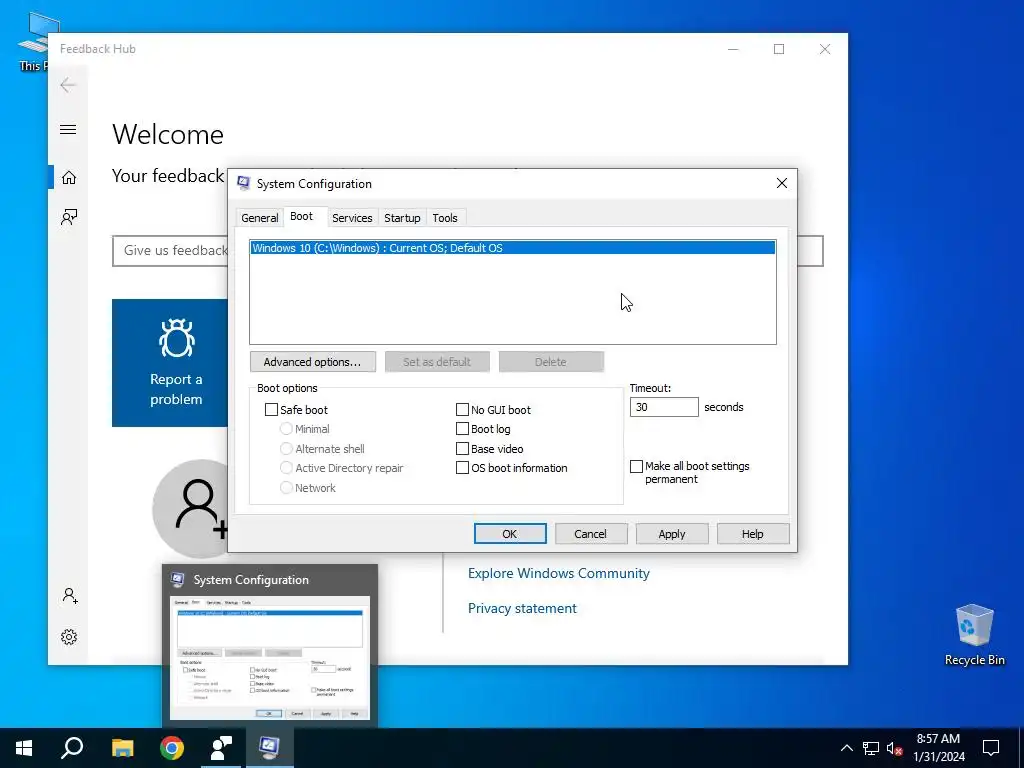Click the Timeout seconds field
Image resolution: width=1024 pixels, height=768 pixels.
(x=664, y=407)
